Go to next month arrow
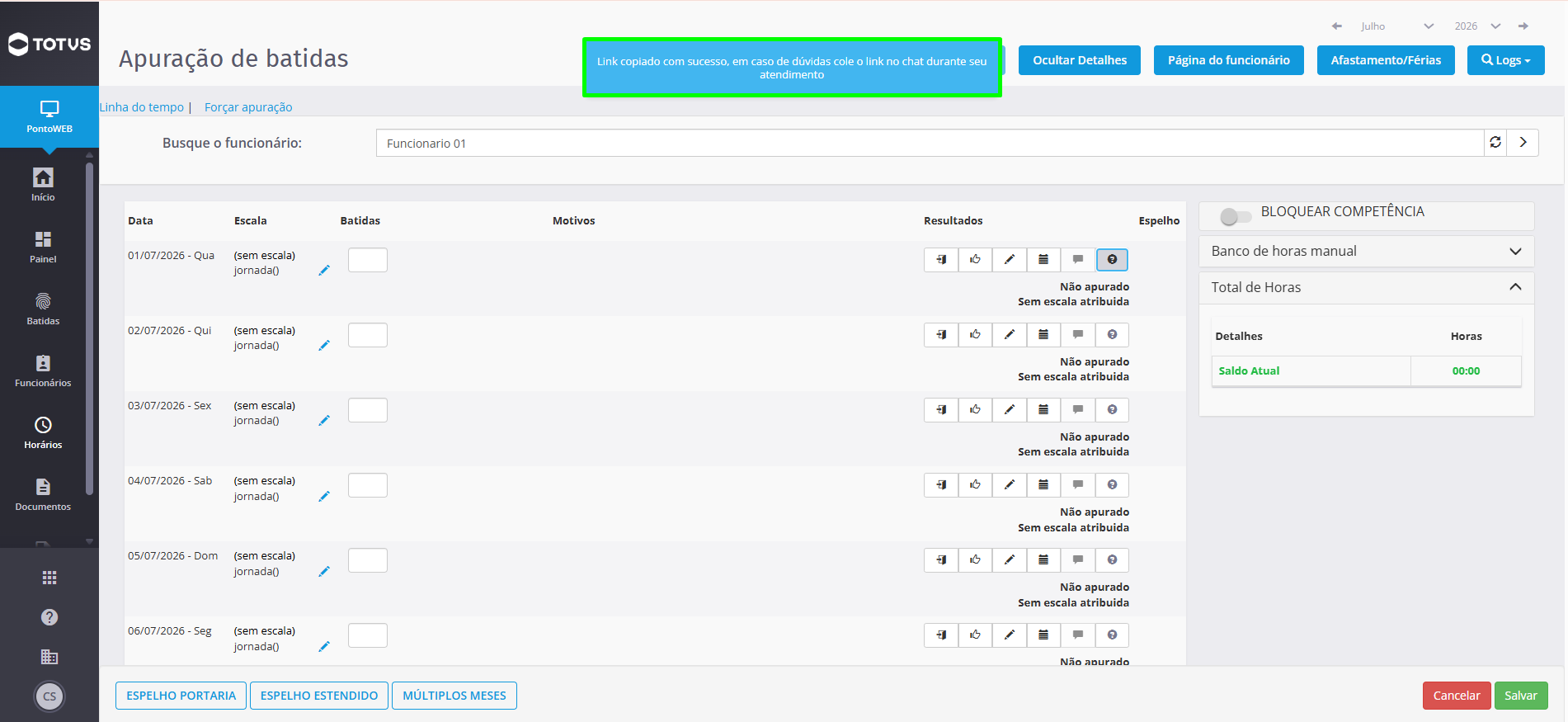Image resolution: width=1568 pixels, height=722 pixels. pyautogui.click(x=1523, y=26)
